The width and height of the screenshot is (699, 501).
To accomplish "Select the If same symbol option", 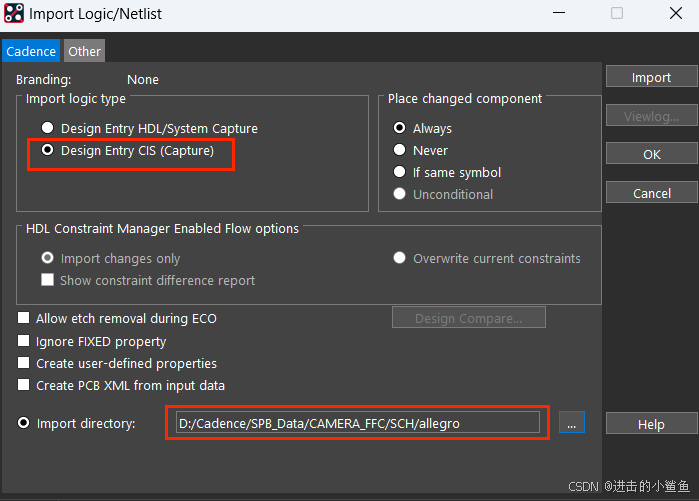I will pyautogui.click(x=399, y=172).
